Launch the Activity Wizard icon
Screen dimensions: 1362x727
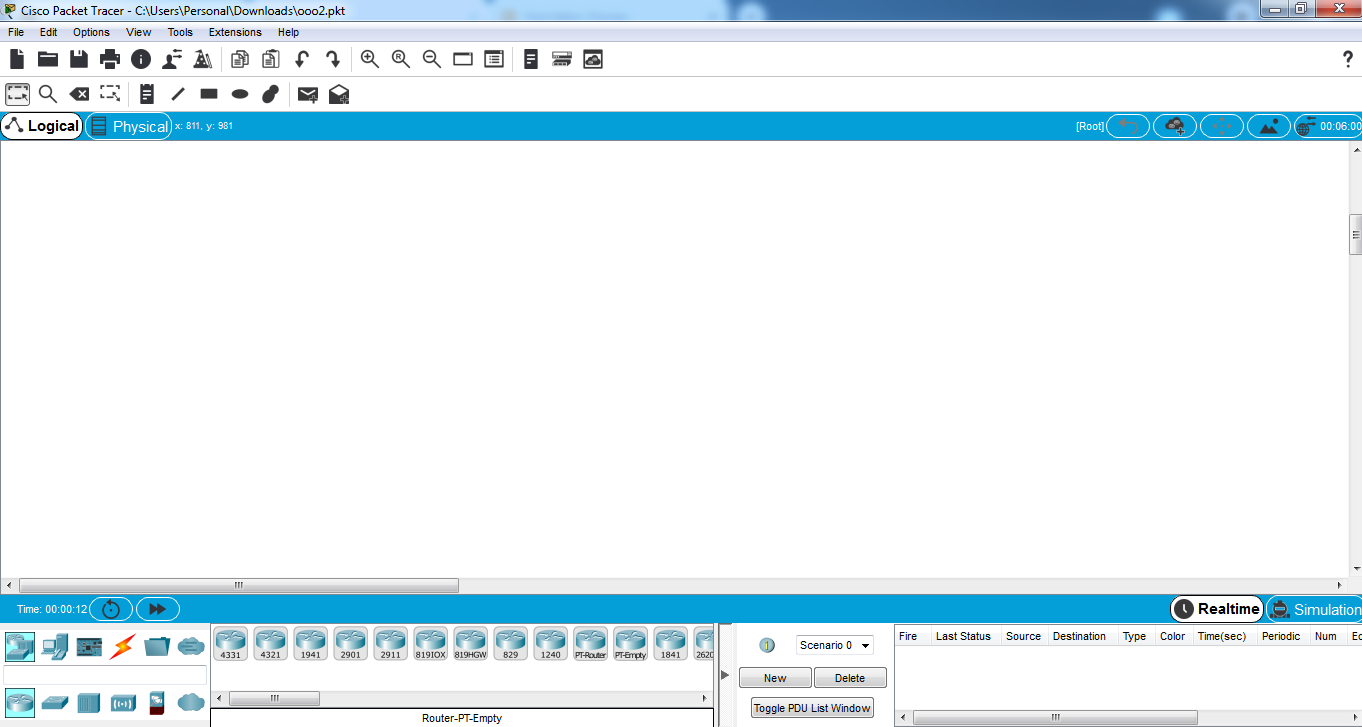[203, 59]
